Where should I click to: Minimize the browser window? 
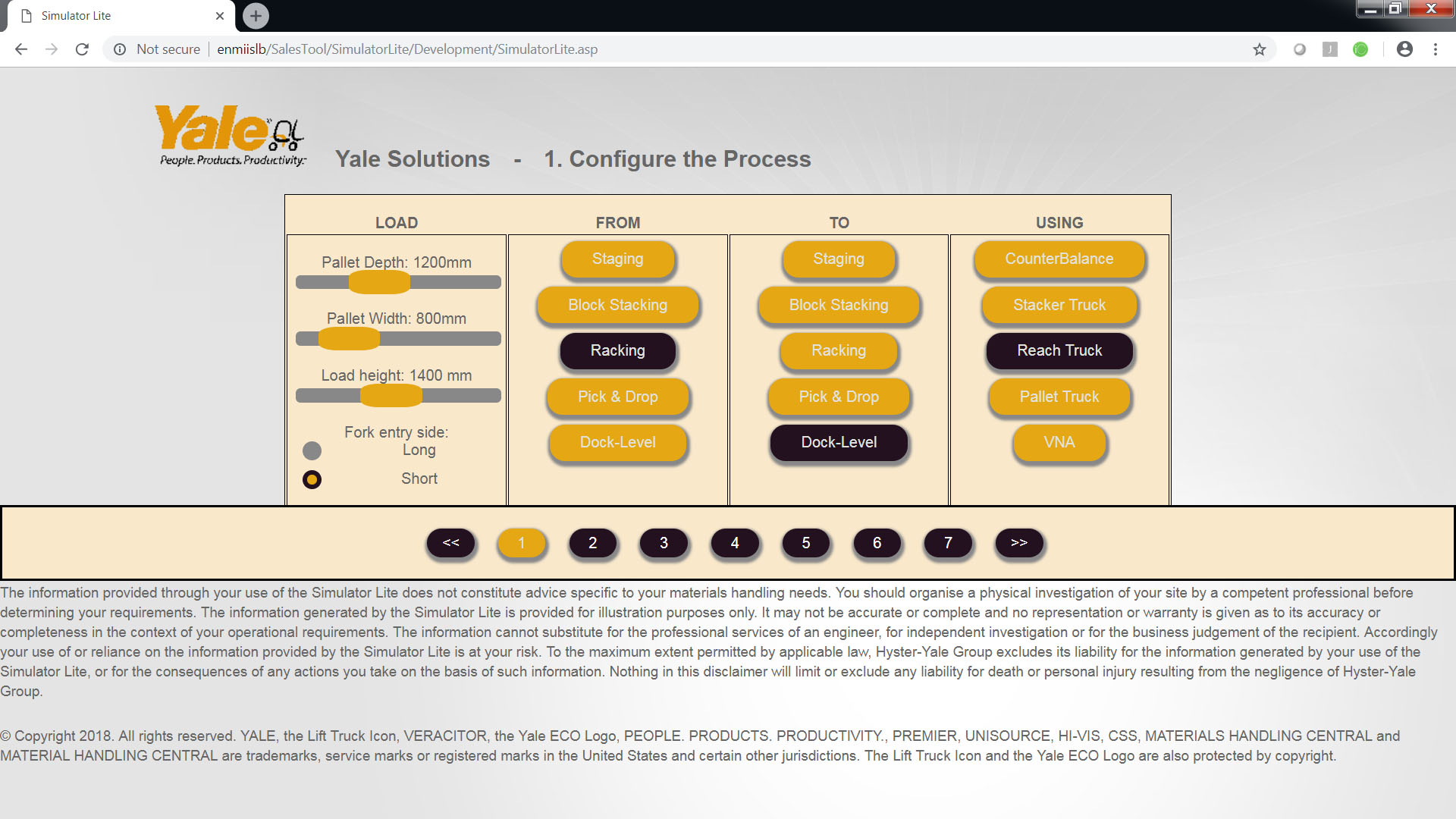(1370, 9)
